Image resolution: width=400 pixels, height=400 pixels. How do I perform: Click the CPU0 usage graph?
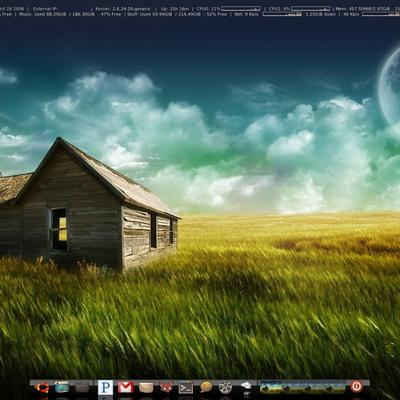(241, 9)
